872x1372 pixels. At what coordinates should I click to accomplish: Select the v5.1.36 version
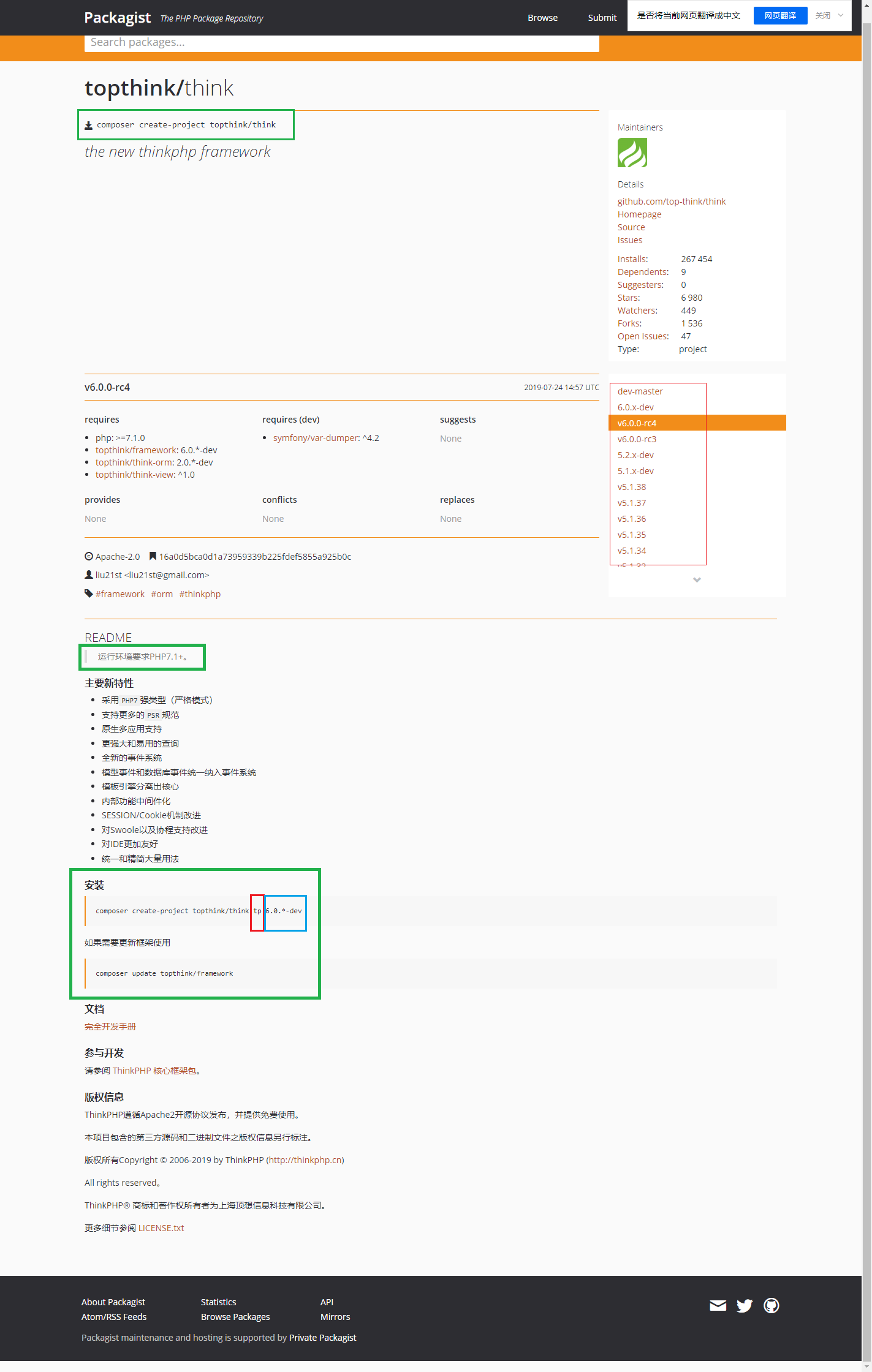(632, 519)
